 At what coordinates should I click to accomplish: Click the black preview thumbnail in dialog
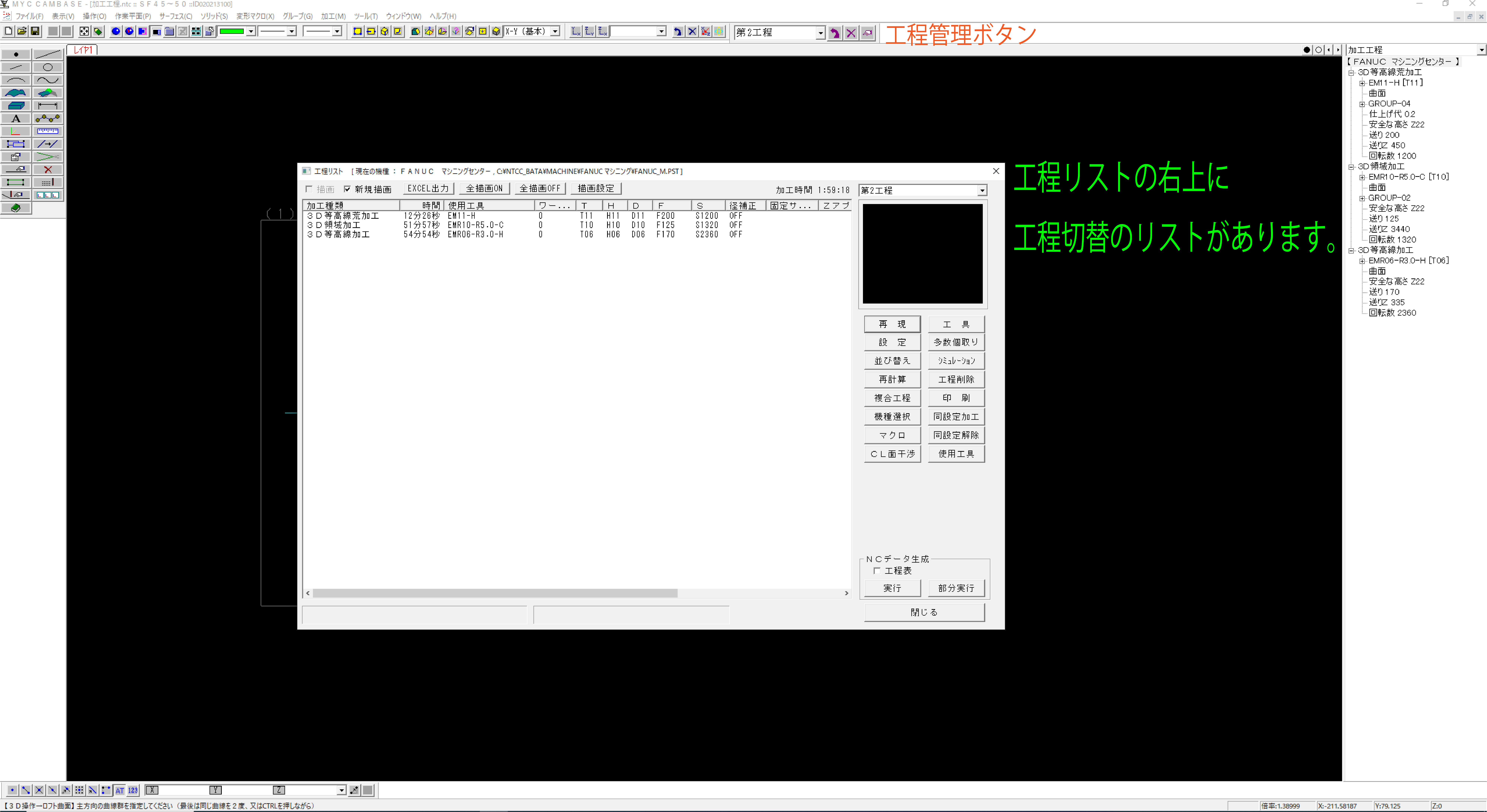(922, 253)
